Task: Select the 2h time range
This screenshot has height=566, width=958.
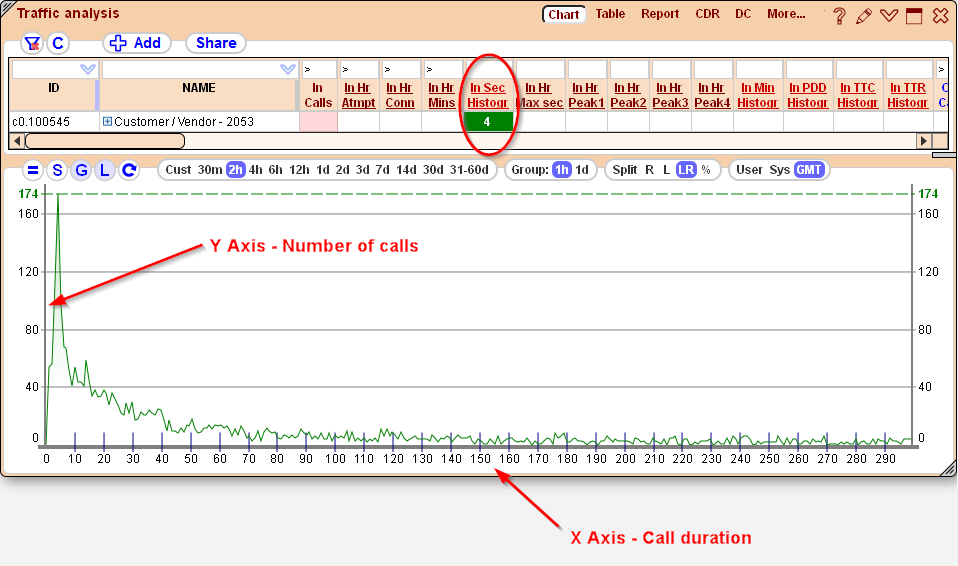Action: (236, 170)
